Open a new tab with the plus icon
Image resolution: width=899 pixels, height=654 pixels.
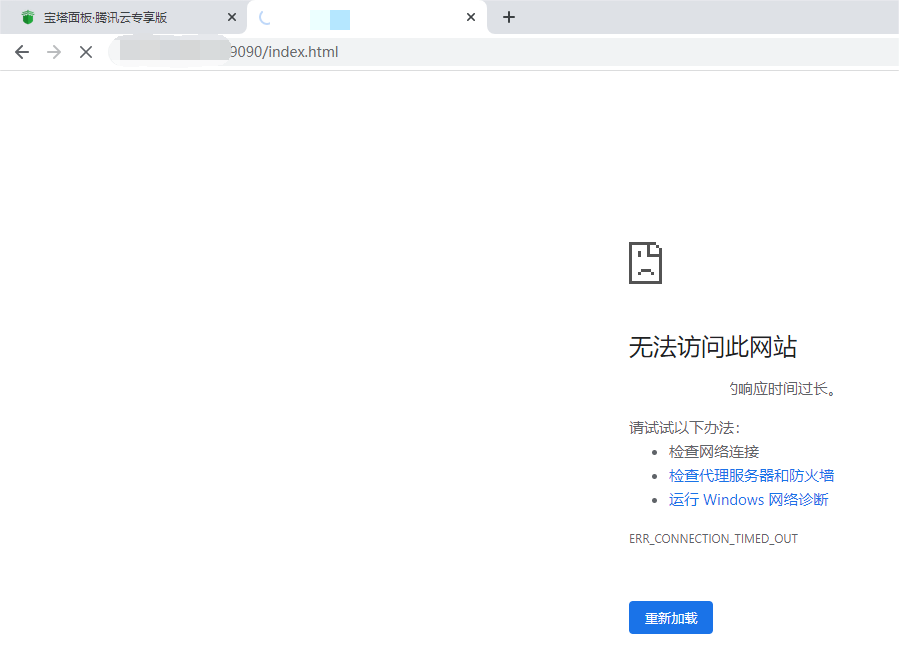[x=509, y=17]
